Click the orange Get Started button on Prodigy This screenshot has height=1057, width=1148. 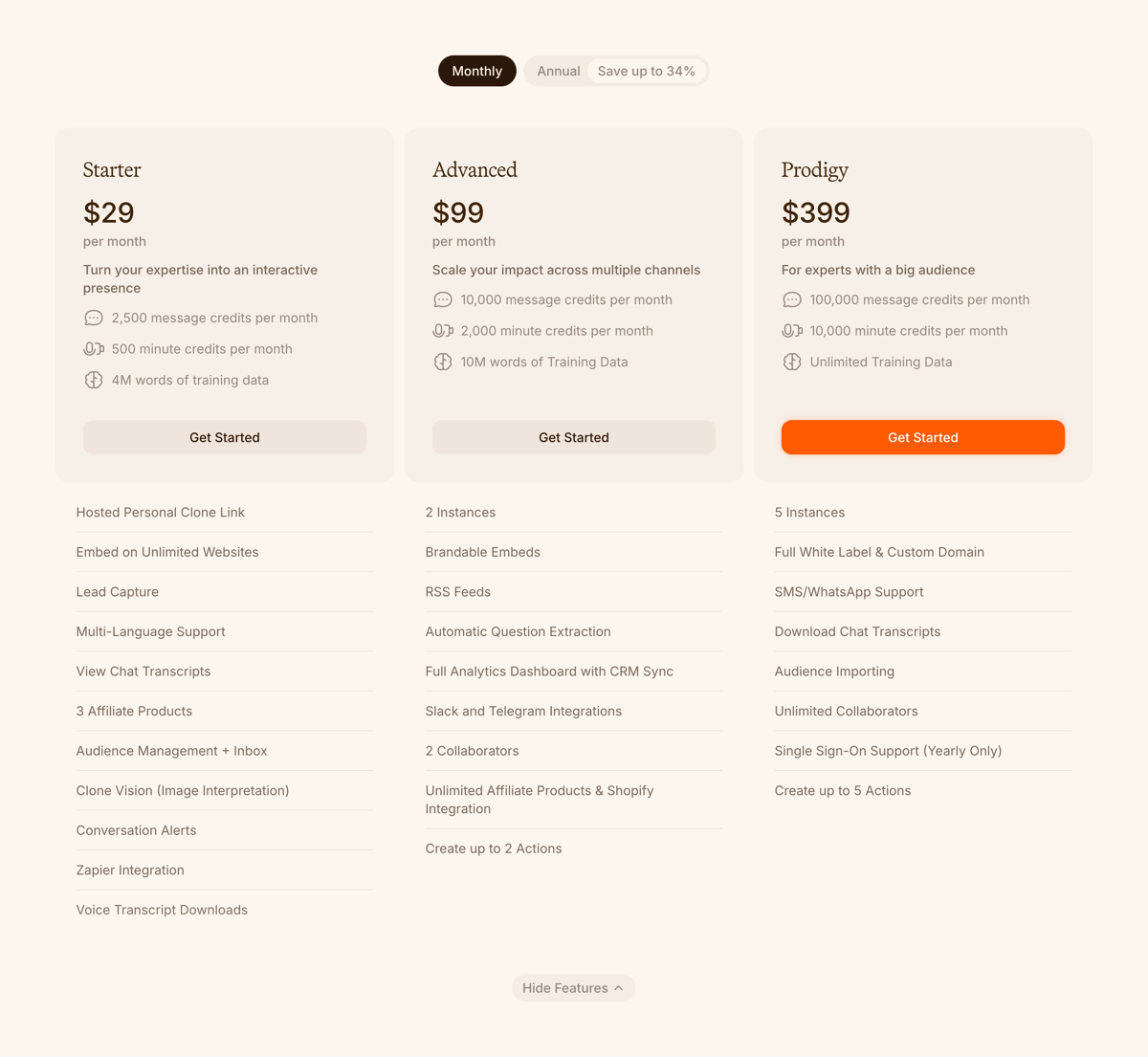click(x=922, y=437)
